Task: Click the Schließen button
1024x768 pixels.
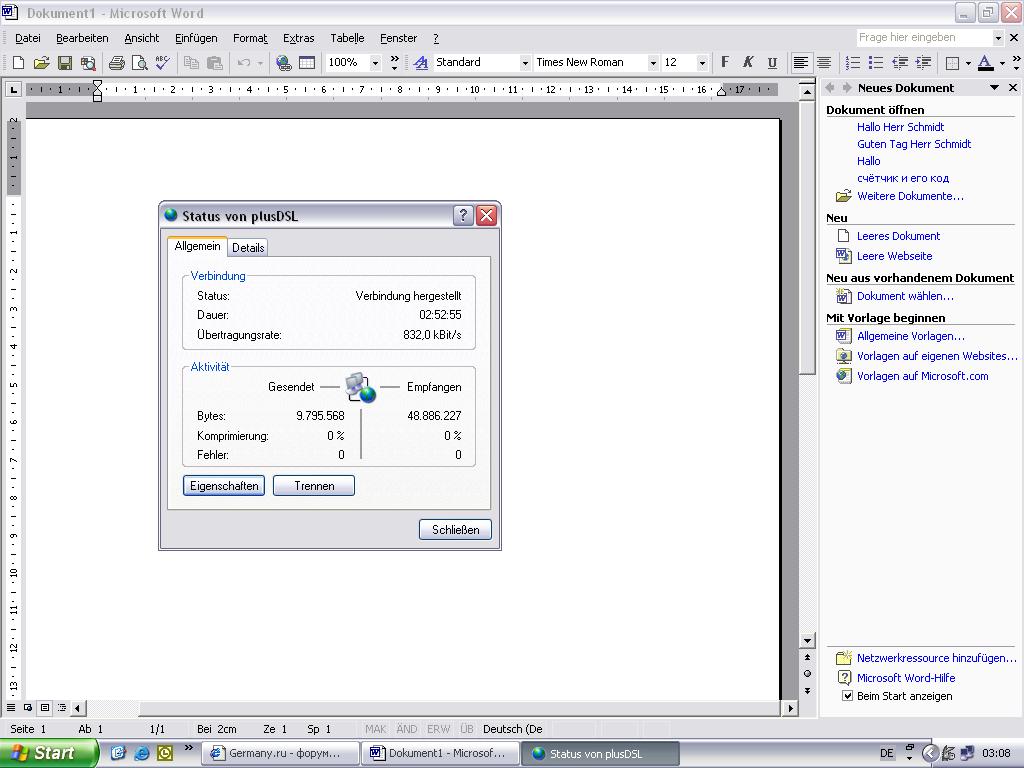Action: [455, 530]
